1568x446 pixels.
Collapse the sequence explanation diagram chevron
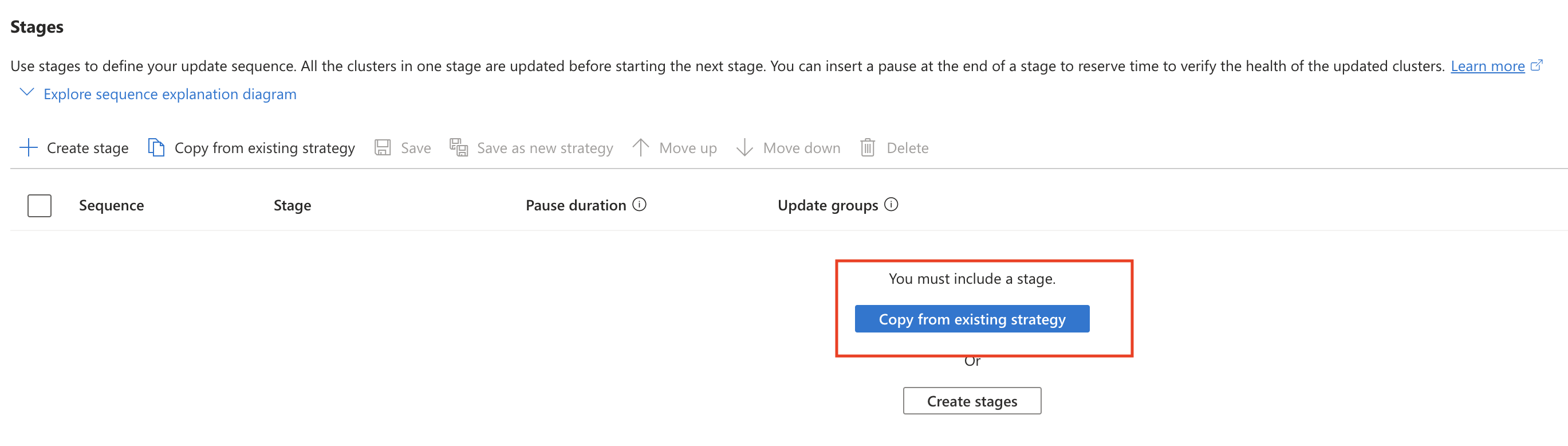click(x=27, y=93)
